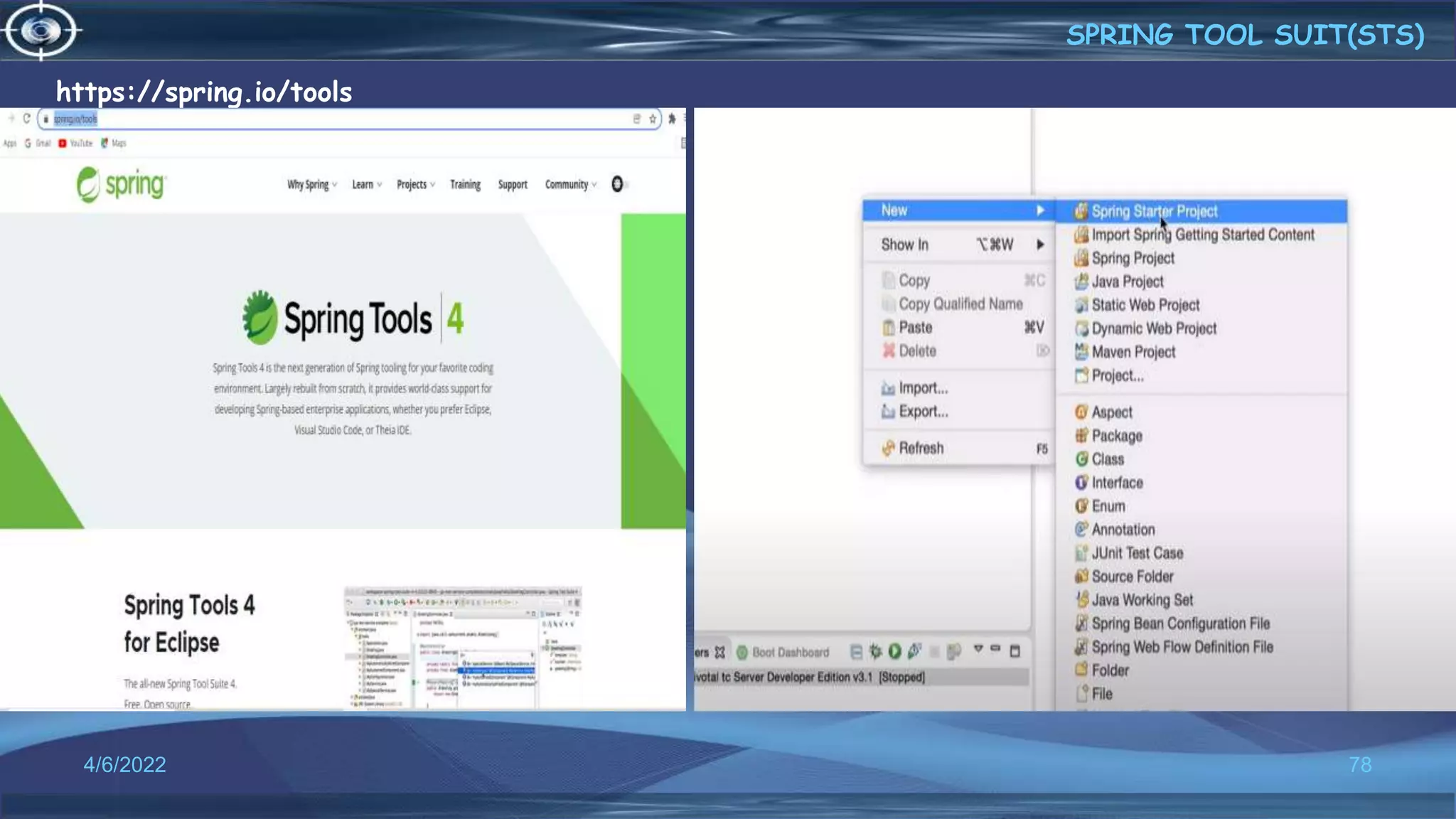The height and width of the screenshot is (819, 1456).
Task: Click the Spring logo on website
Action: [x=121, y=184]
